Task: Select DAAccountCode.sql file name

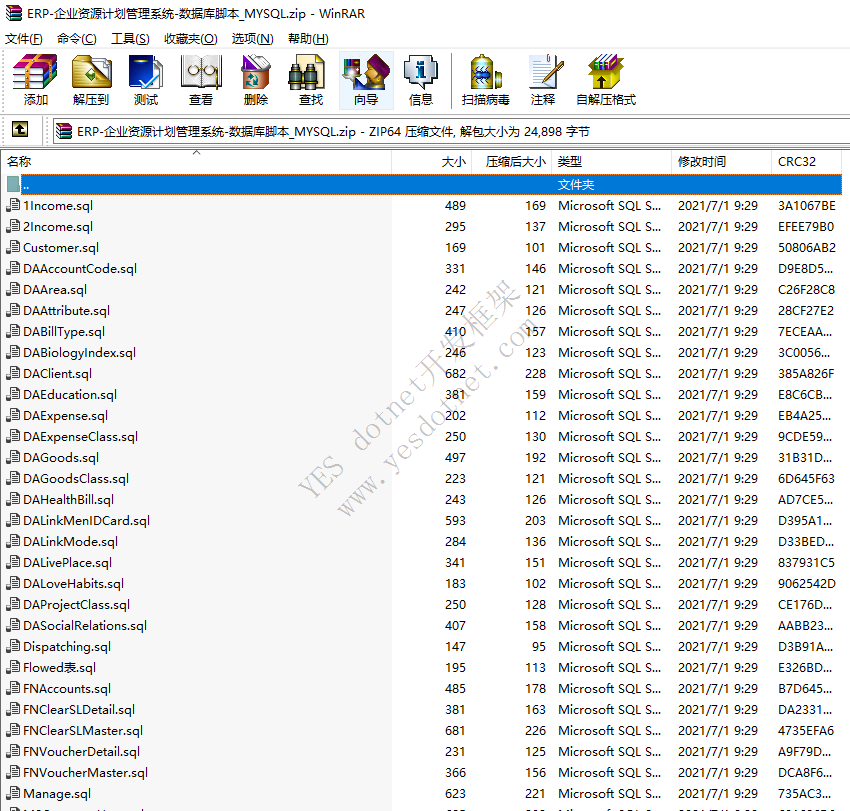Action: [80, 269]
